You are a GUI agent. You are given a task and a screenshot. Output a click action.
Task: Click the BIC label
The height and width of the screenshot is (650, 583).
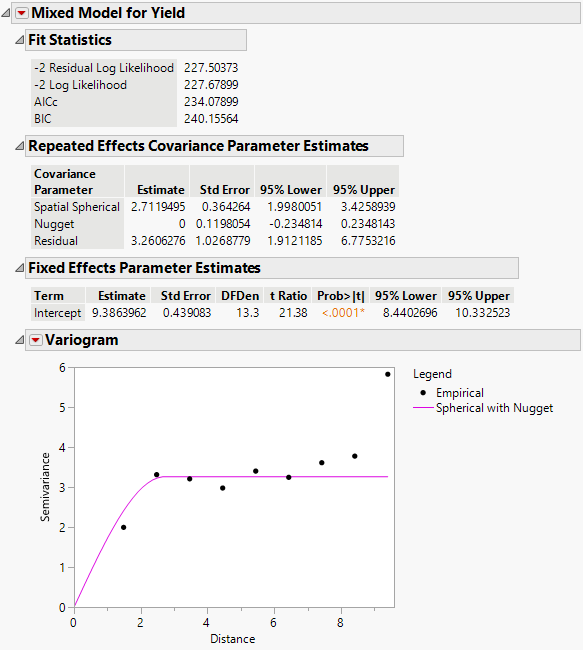(43, 119)
